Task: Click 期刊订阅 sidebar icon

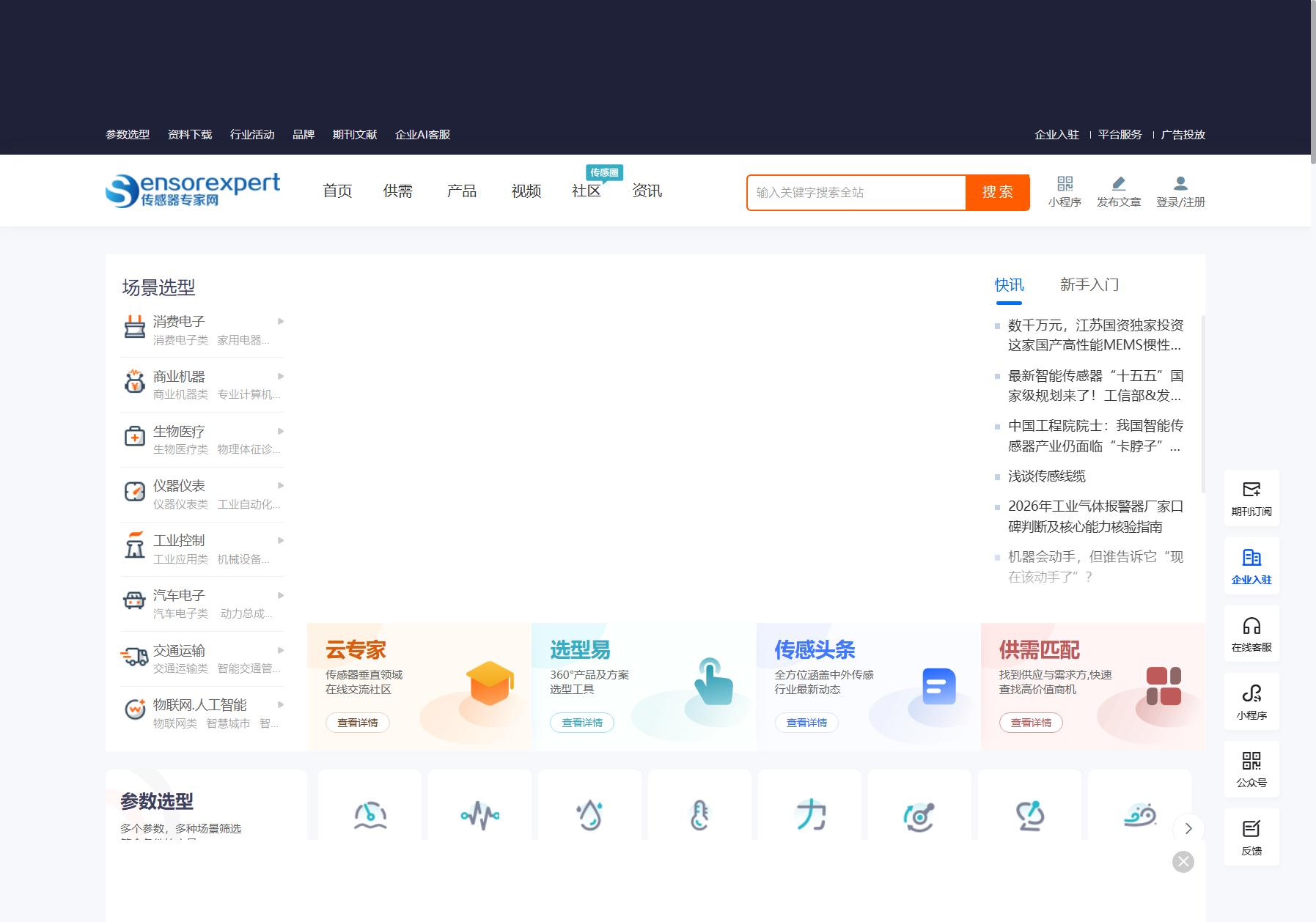Action: pyautogui.click(x=1251, y=490)
